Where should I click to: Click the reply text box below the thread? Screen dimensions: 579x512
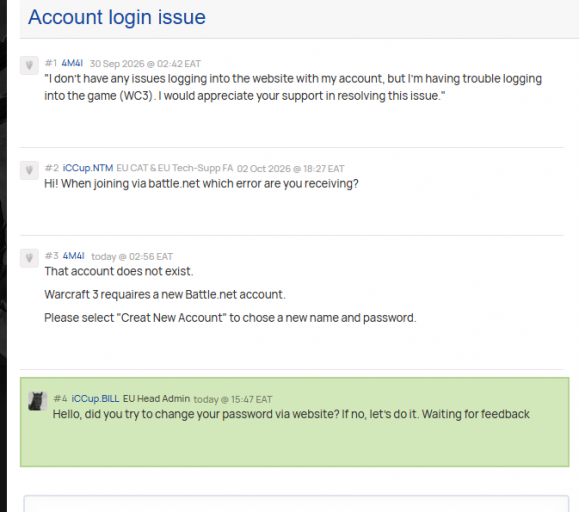(296, 504)
